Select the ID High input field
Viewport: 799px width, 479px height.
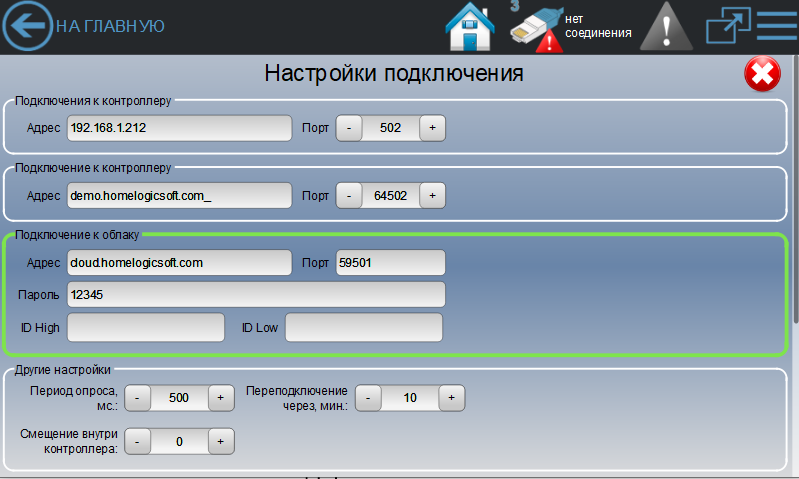point(145,327)
